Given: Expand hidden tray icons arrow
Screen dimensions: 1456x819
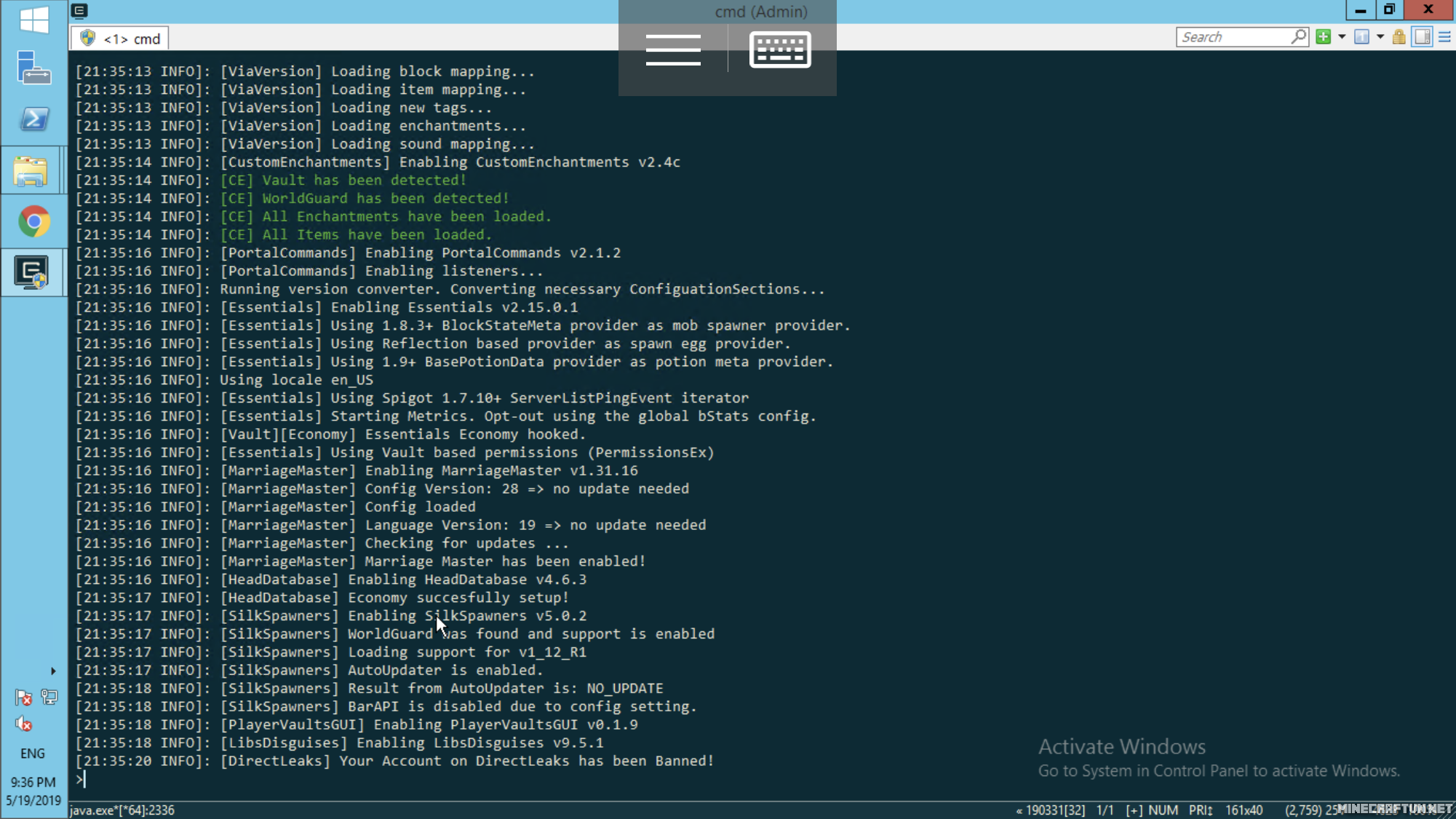Looking at the screenshot, I should pos(52,671).
